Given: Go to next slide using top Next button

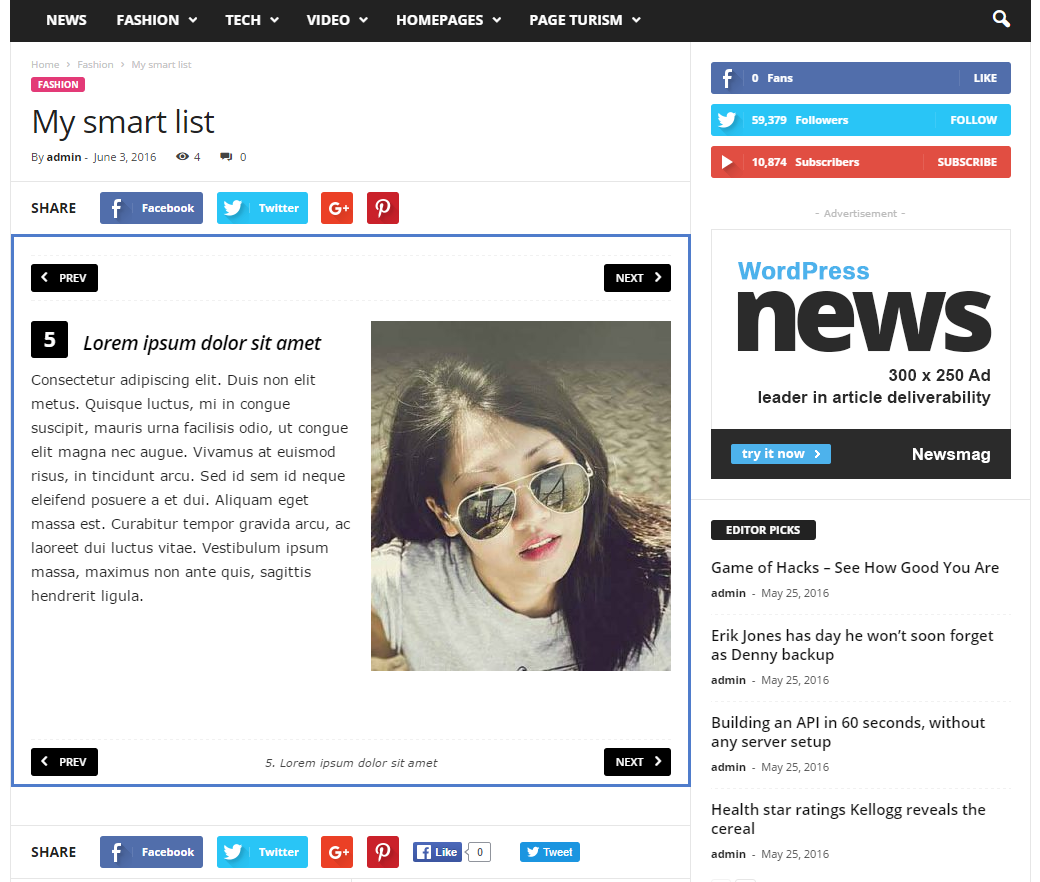Looking at the screenshot, I should point(637,278).
